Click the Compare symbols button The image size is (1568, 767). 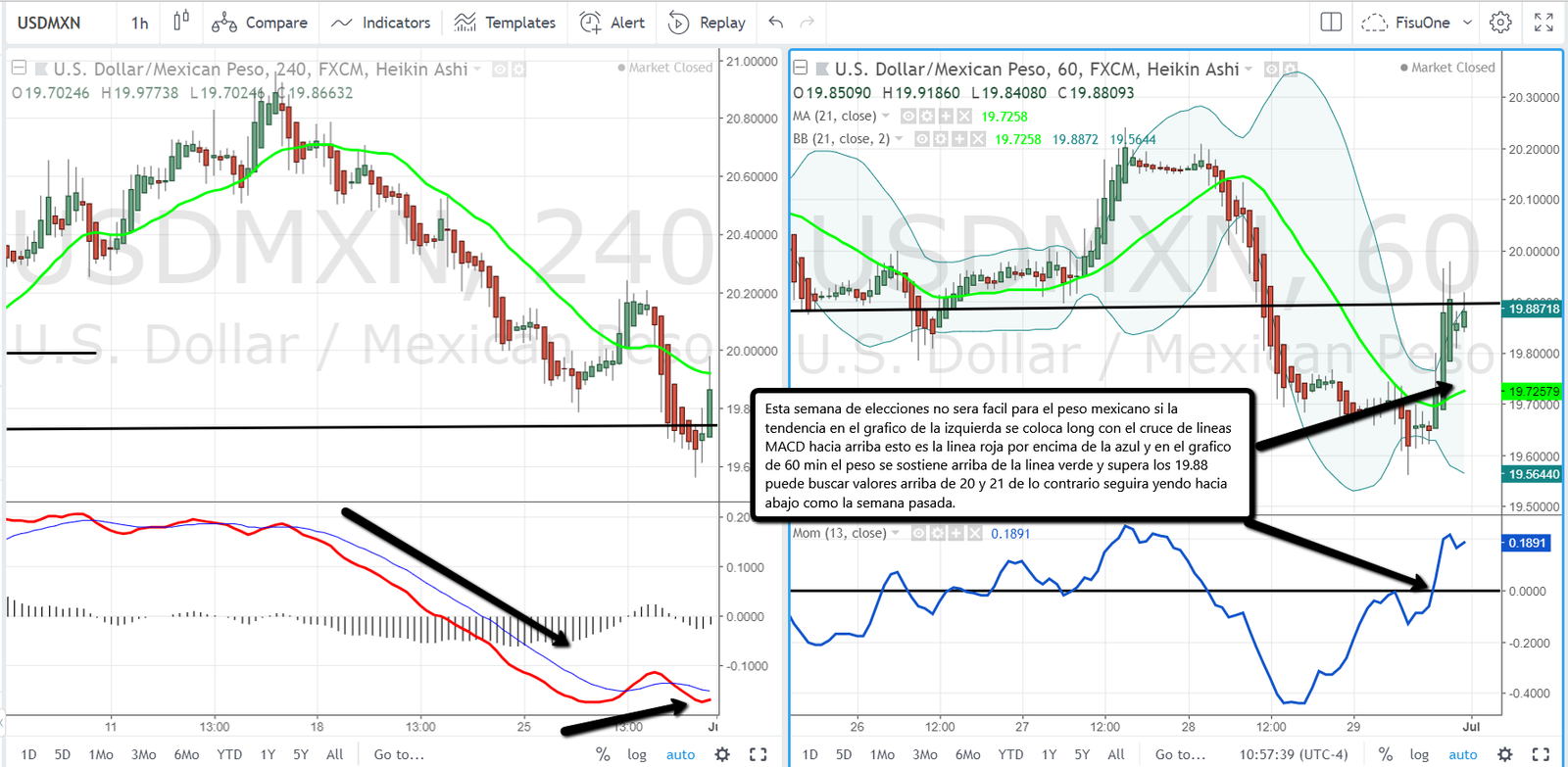(260, 23)
